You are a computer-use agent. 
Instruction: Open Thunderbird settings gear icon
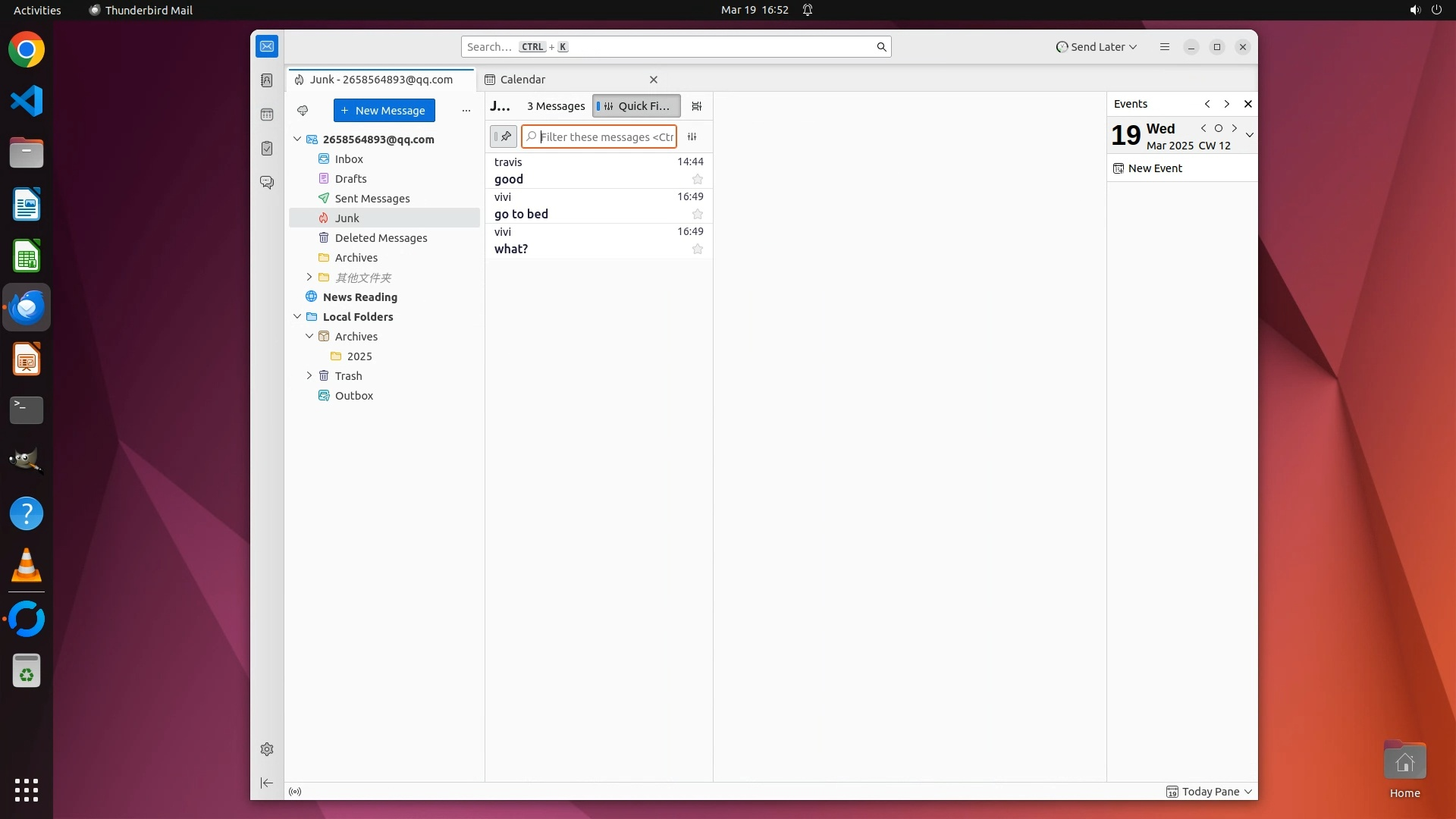pyautogui.click(x=267, y=749)
